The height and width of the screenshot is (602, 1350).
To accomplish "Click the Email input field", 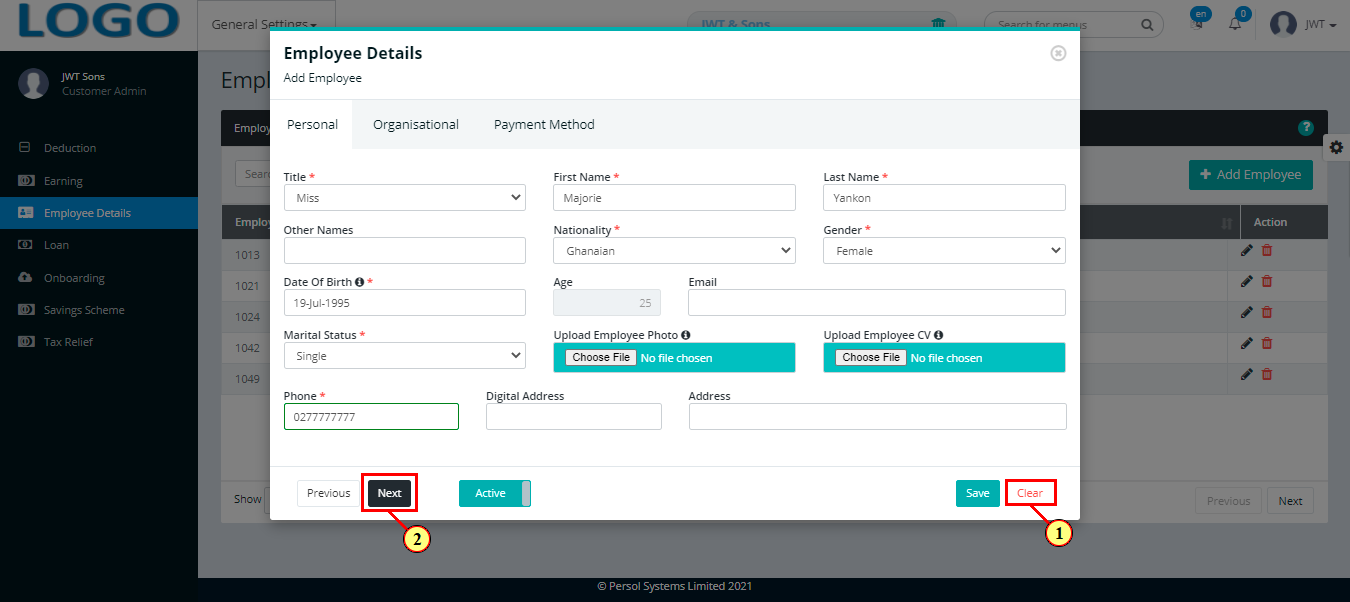I will click(x=877, y=303).
